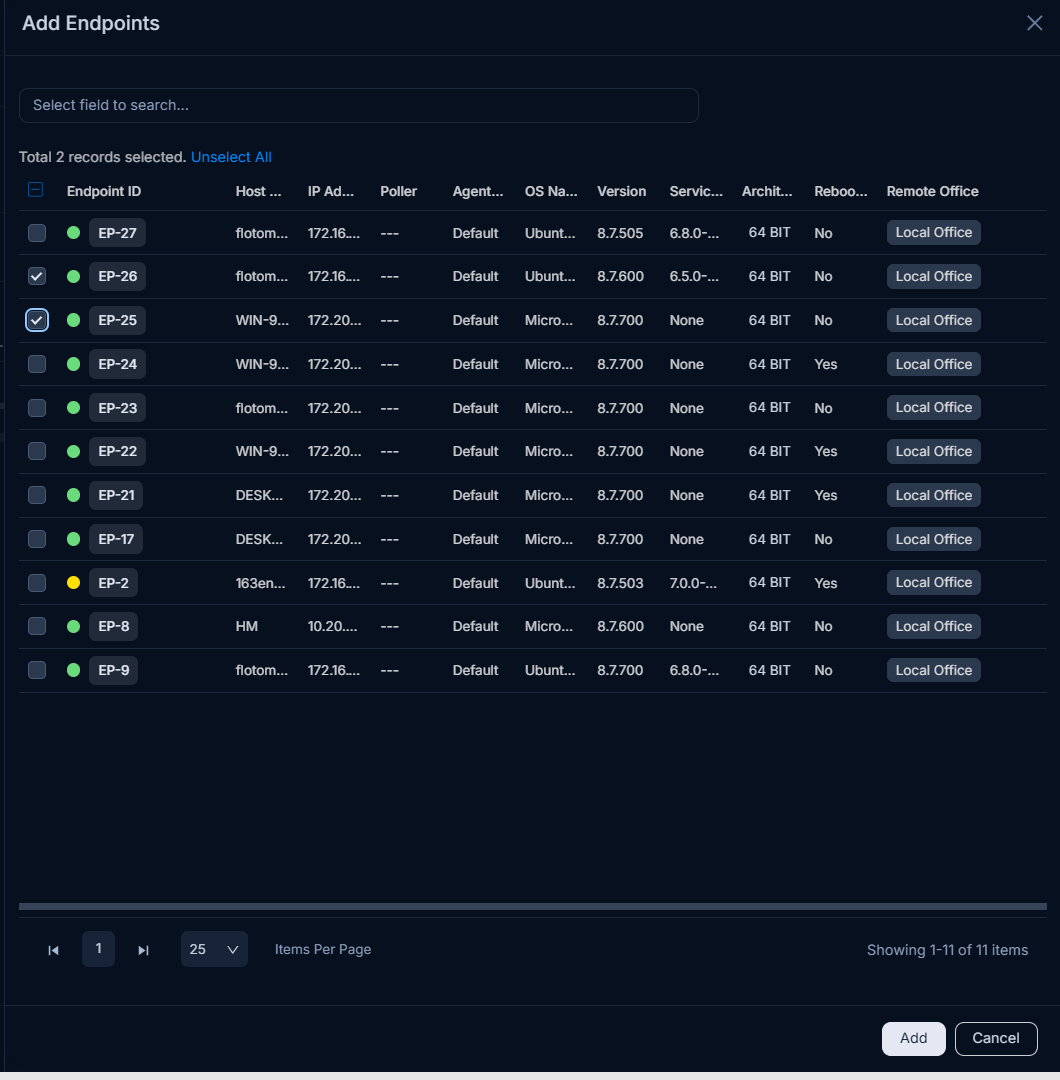The image size is (1060, 1080).
Task: Click the Service column header
Action: (x=696, y=191)
